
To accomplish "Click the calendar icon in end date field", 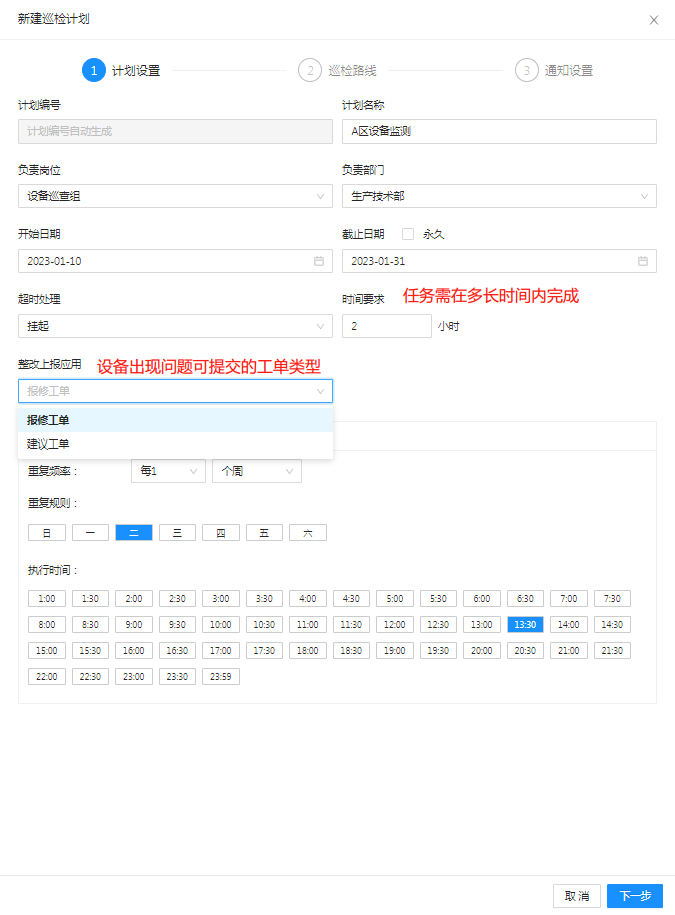I will (643, 261).
